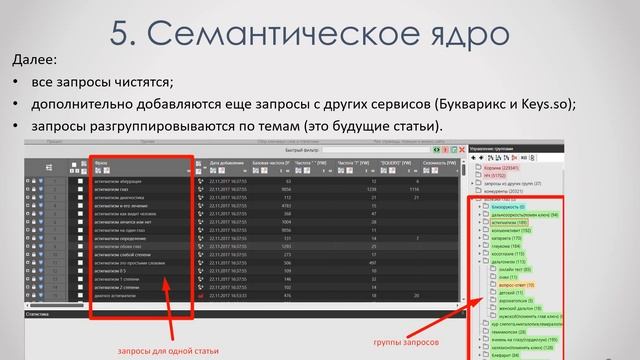Screen dimensions: 640x360
Task: Select the онлайн тест subgroup
Action: coord(515,269)
